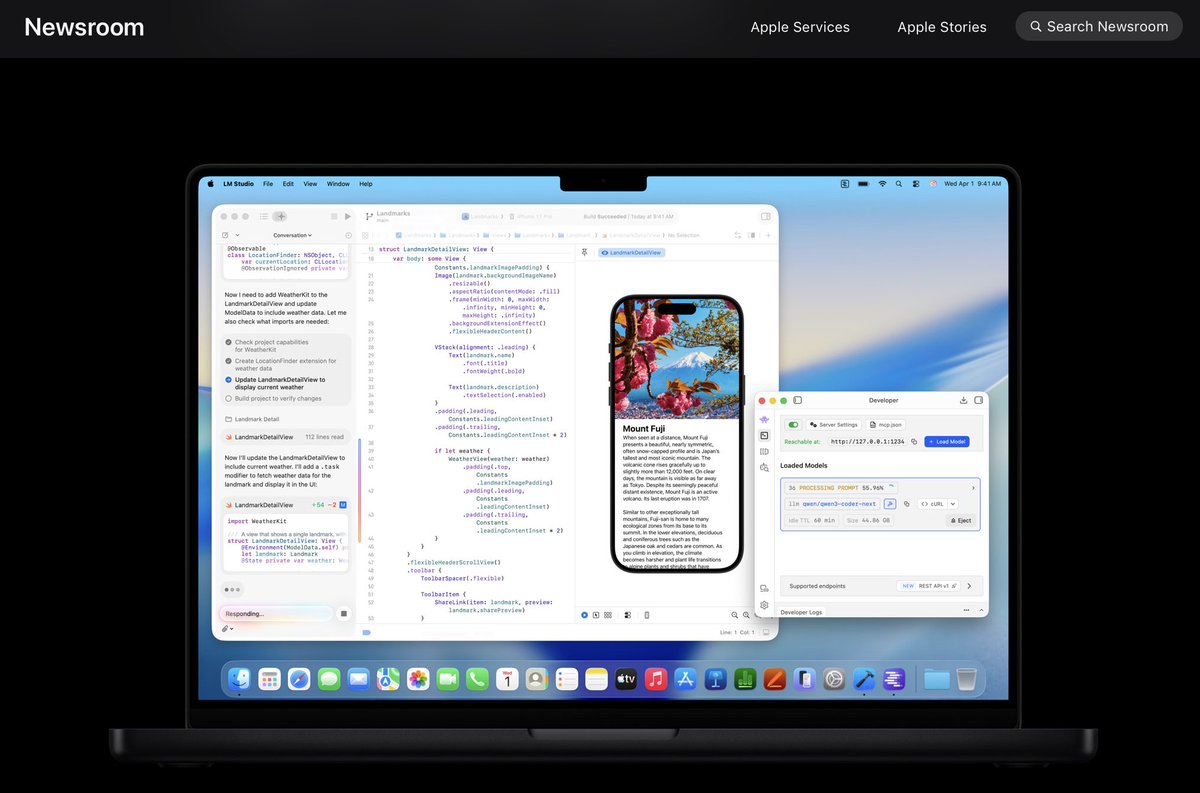This screenshot has width=1200, height=793.
Task: Select step 'Build project to verify changes'
Action: coord(272,399)
